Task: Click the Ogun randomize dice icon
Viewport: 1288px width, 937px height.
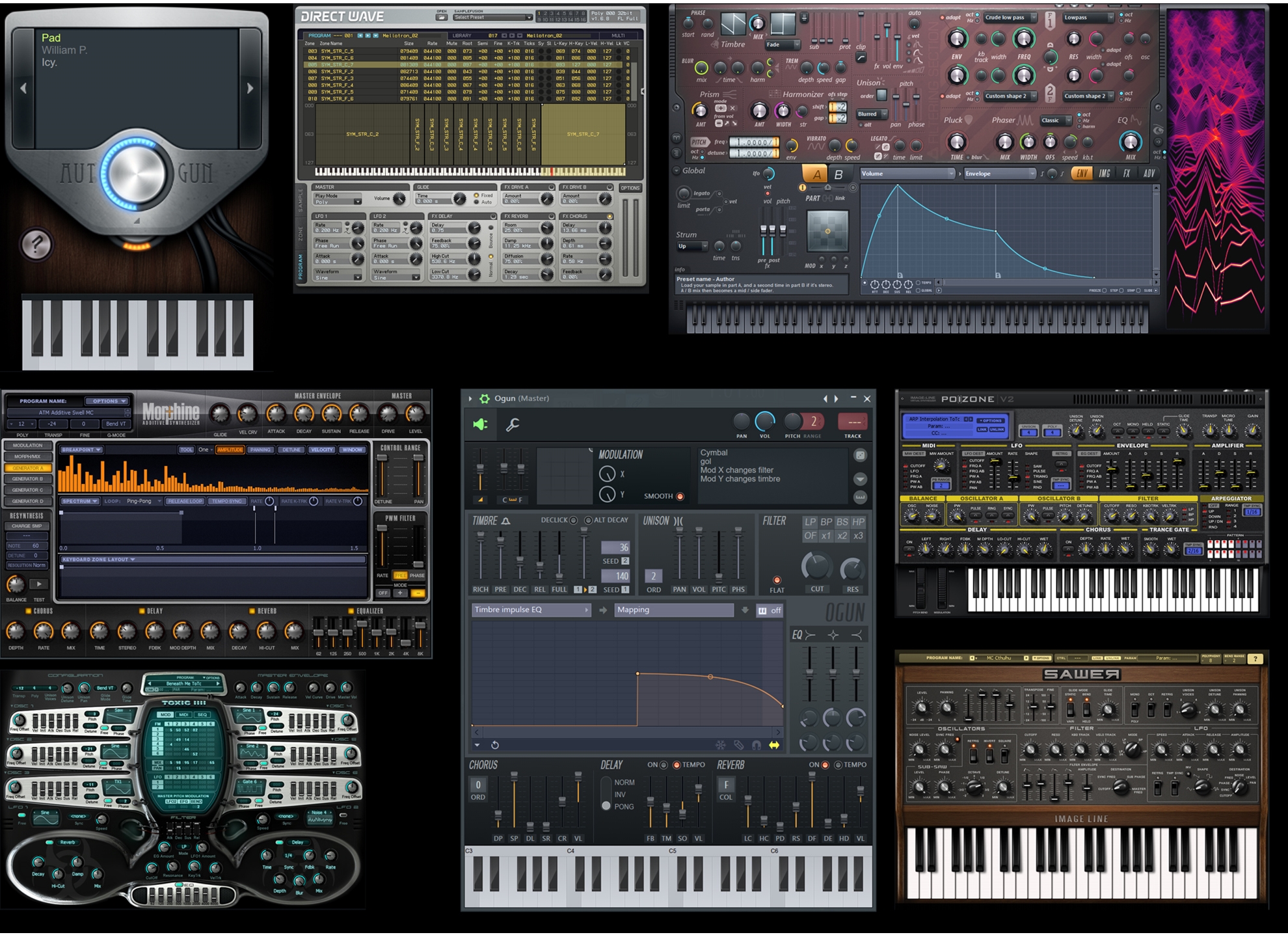Action: [x=860, y=455]
